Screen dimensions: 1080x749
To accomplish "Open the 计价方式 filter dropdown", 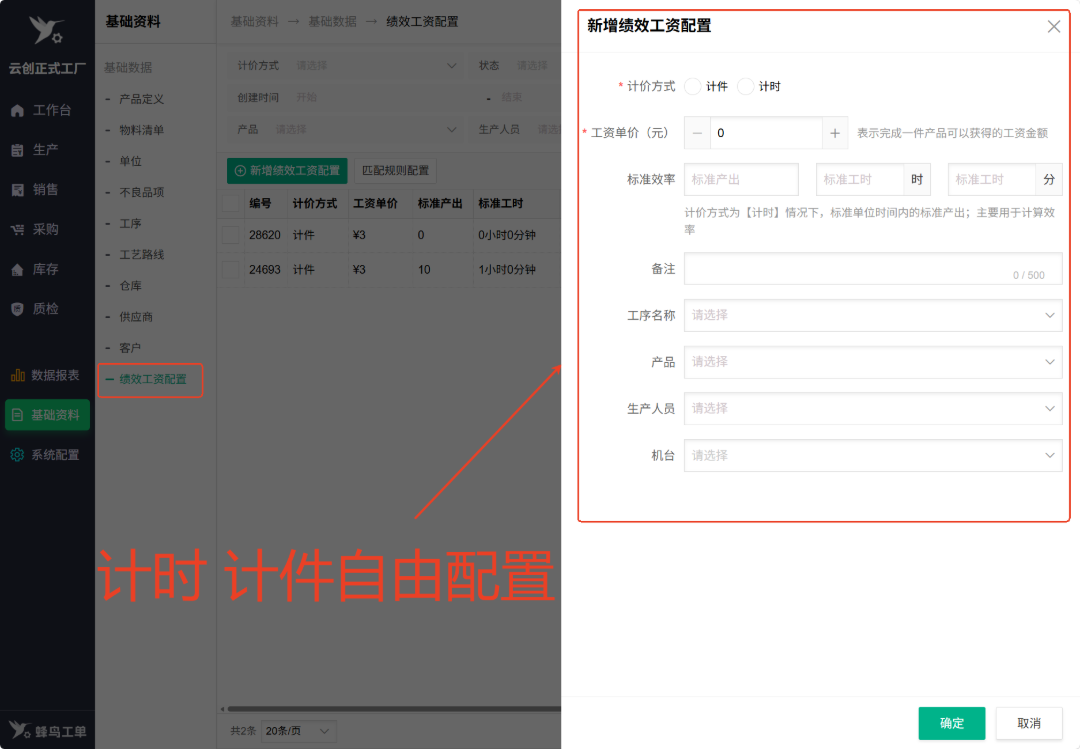I will pyautogui.click(x=344, y=65).
